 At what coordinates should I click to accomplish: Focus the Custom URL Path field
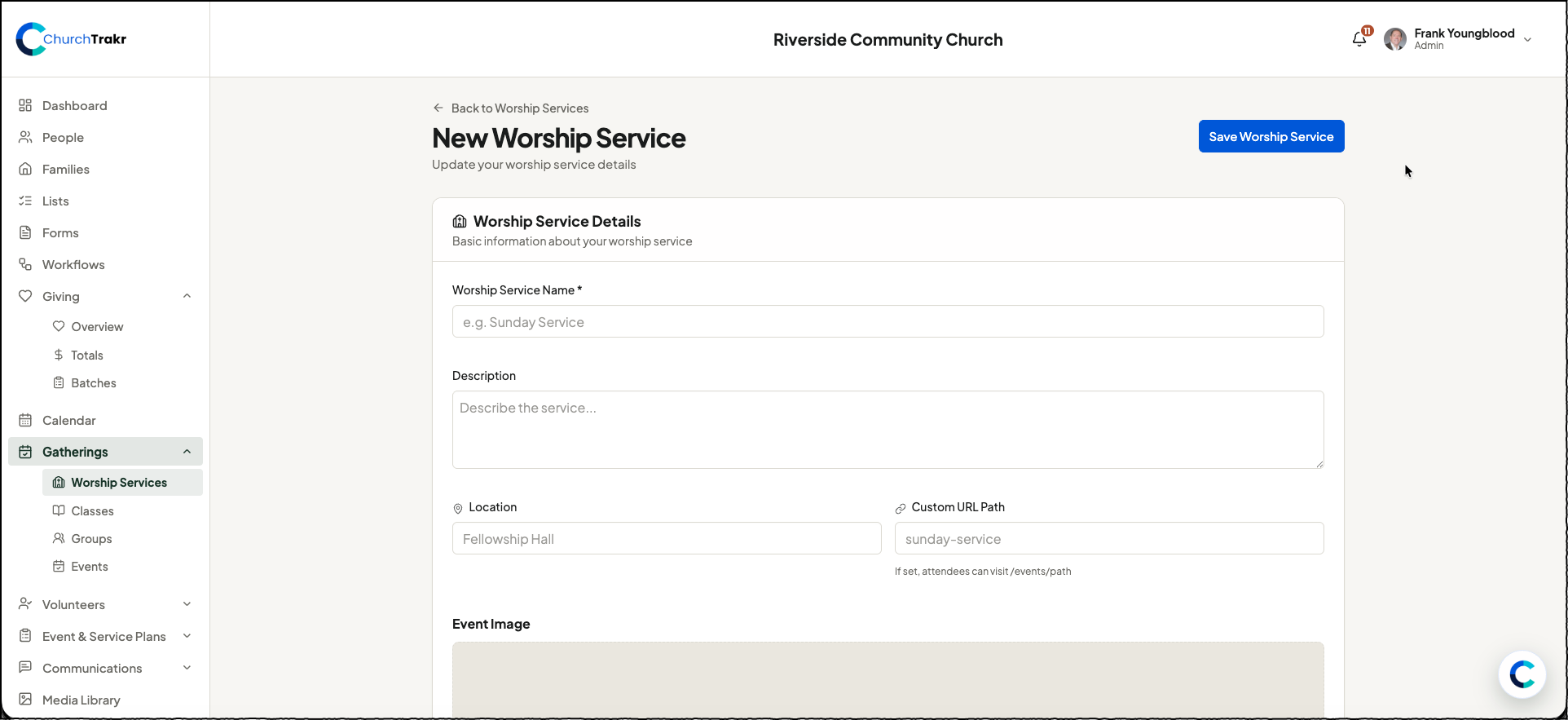tap(1109, 538)
